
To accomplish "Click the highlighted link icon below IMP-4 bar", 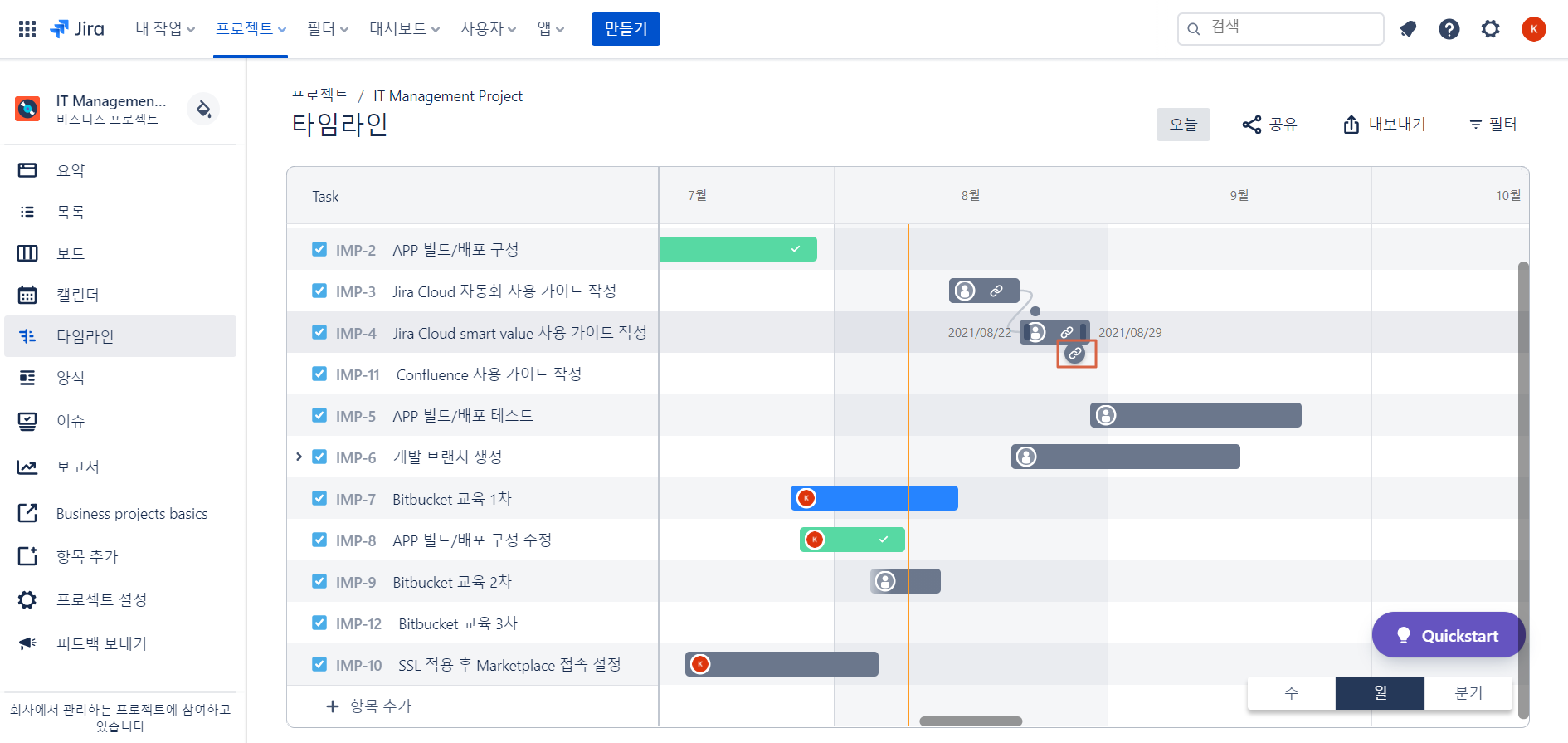I will point(1075,354).
